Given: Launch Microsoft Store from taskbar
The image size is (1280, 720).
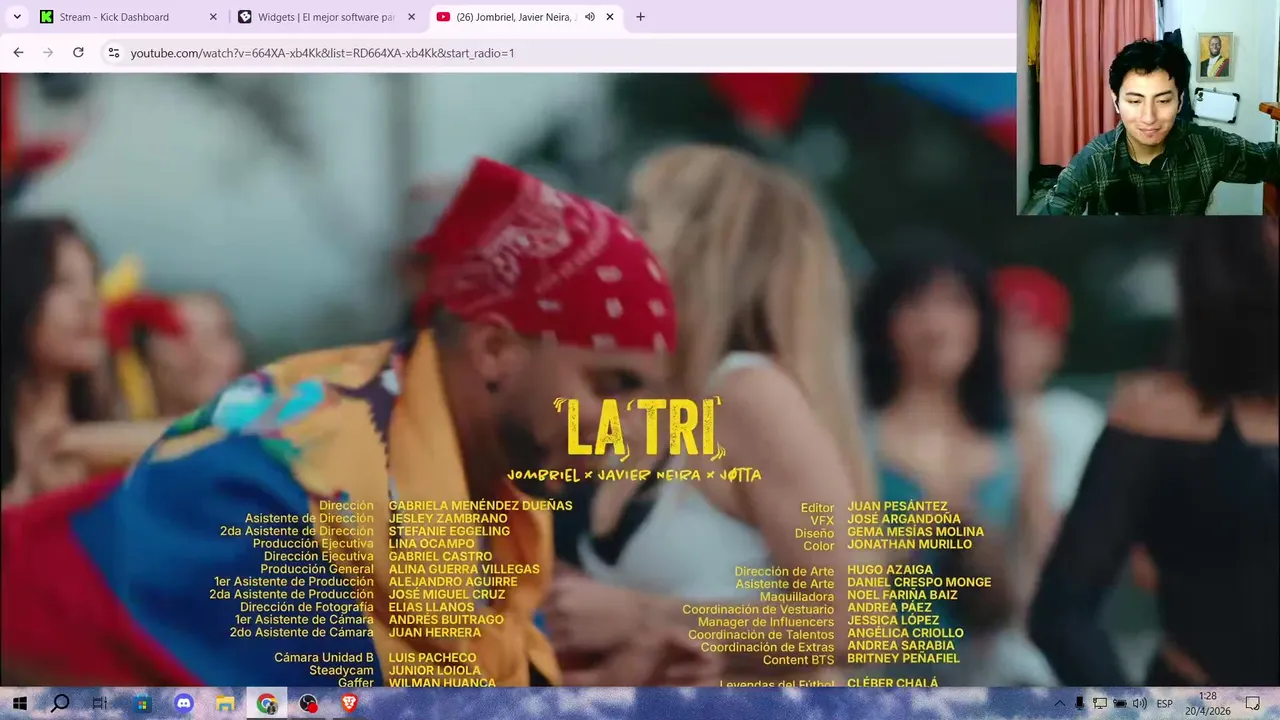Looking at the screenshot, I should click(142, 704).
